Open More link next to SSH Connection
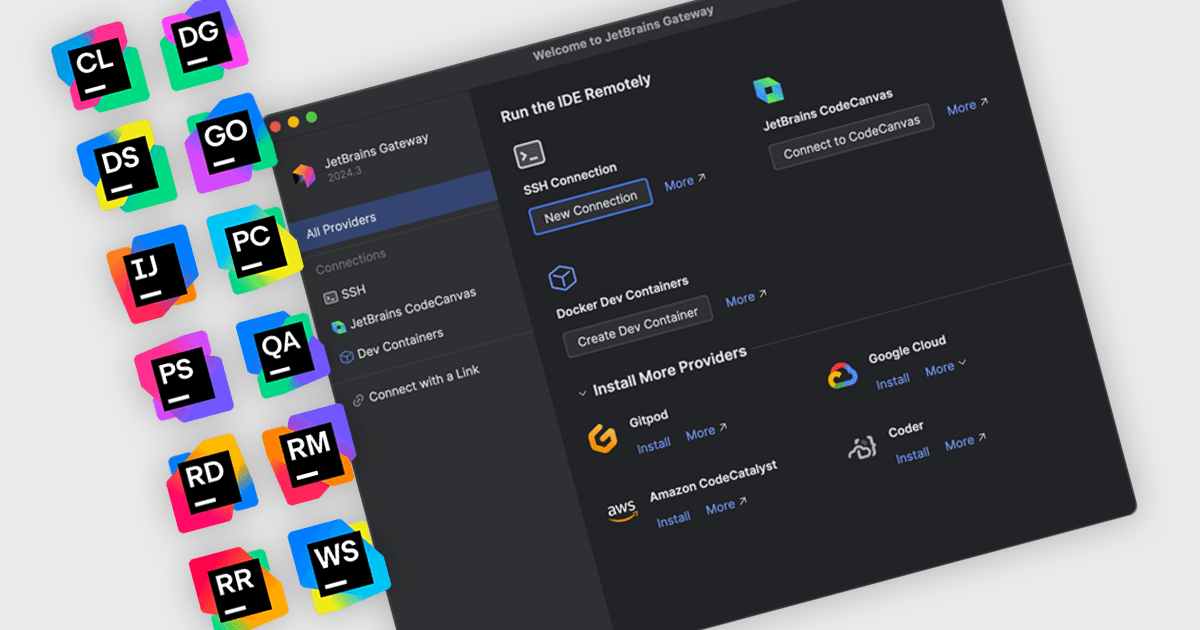1200x630 pixels. pos(685,182)
